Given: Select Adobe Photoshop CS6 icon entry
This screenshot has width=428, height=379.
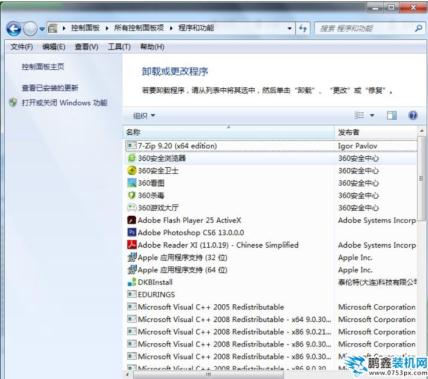Looking at the screenshot, I should 132,232.
